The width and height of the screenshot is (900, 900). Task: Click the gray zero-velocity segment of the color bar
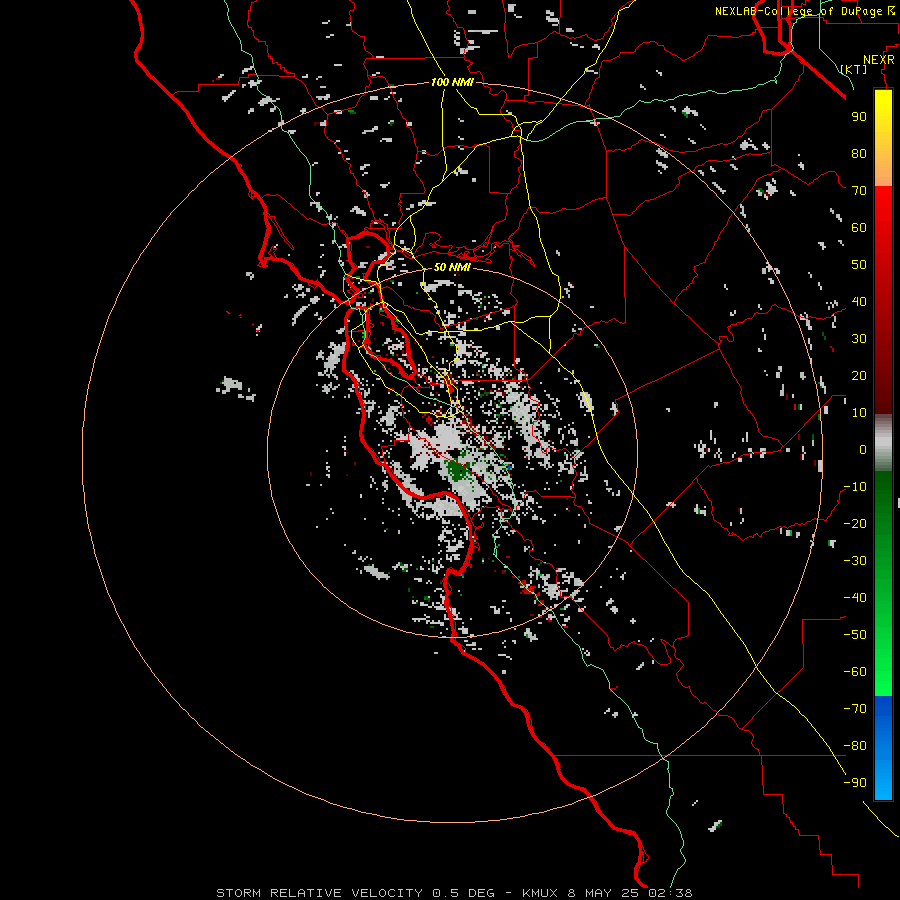click(883, 443)
